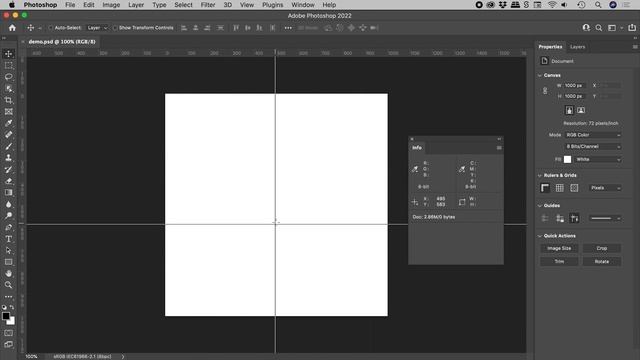
Task: Click the Quick Mask mode icon
Action: coord(9,333)
